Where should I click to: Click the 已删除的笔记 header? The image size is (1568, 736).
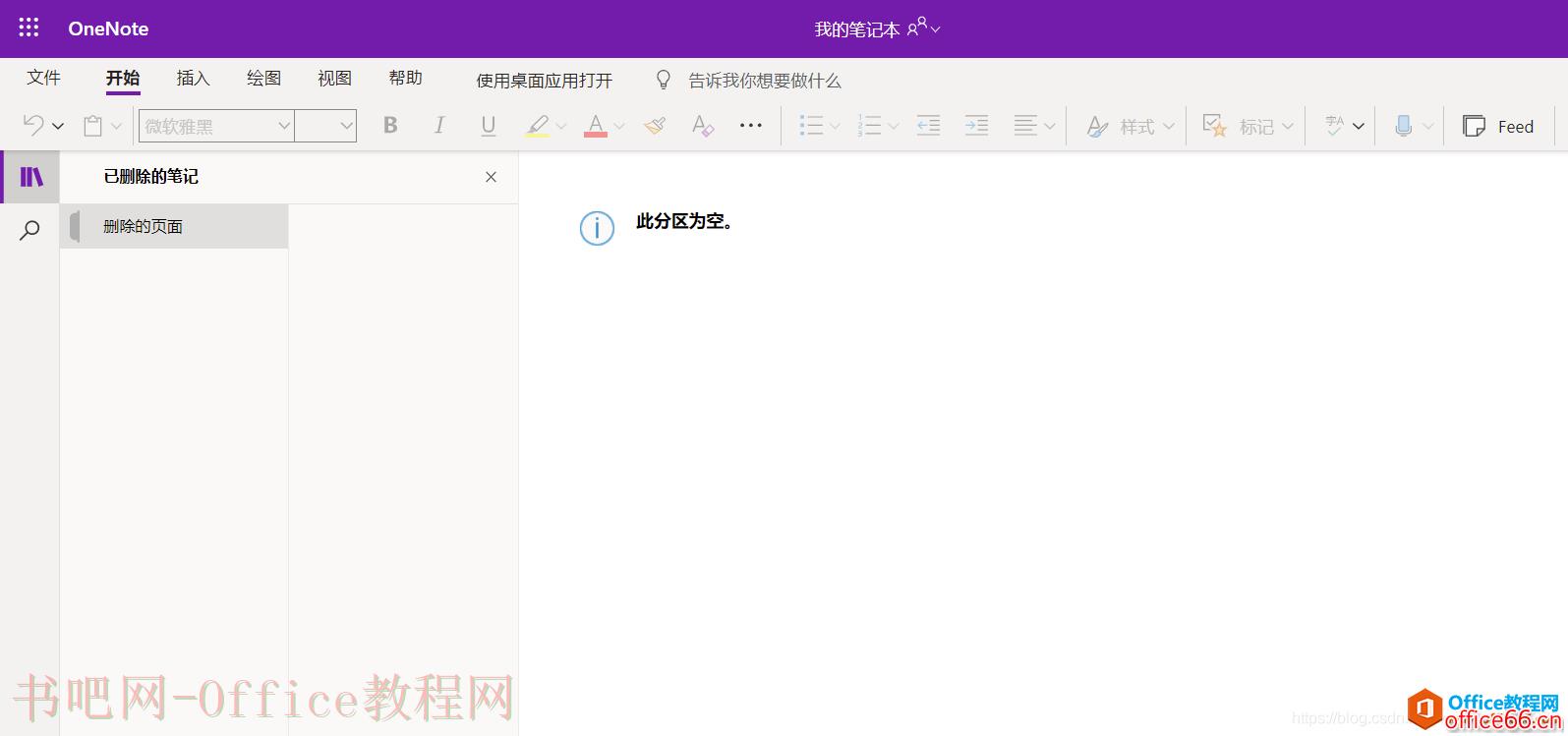point(151,177)
